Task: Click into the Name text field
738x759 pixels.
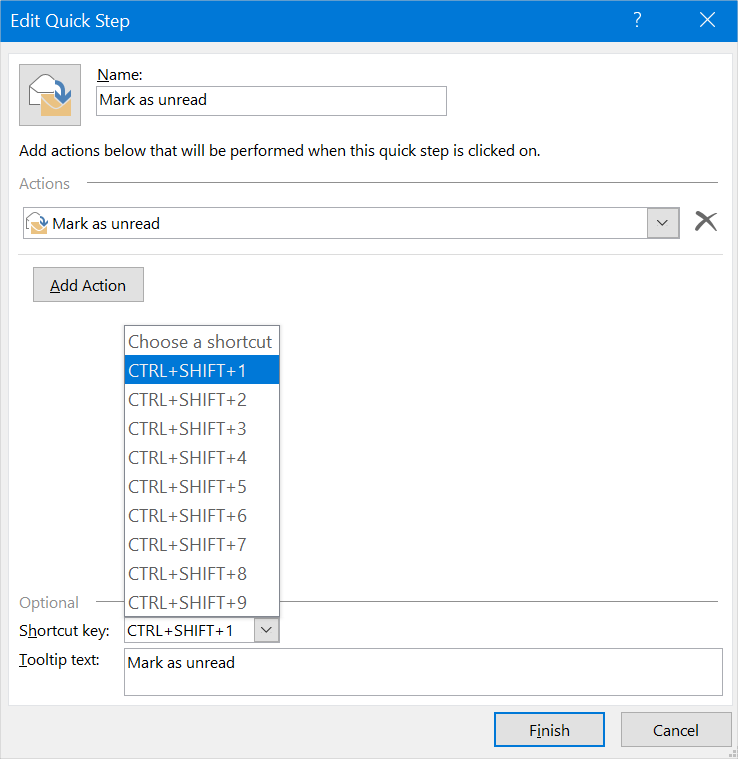Action: [271, 100]
